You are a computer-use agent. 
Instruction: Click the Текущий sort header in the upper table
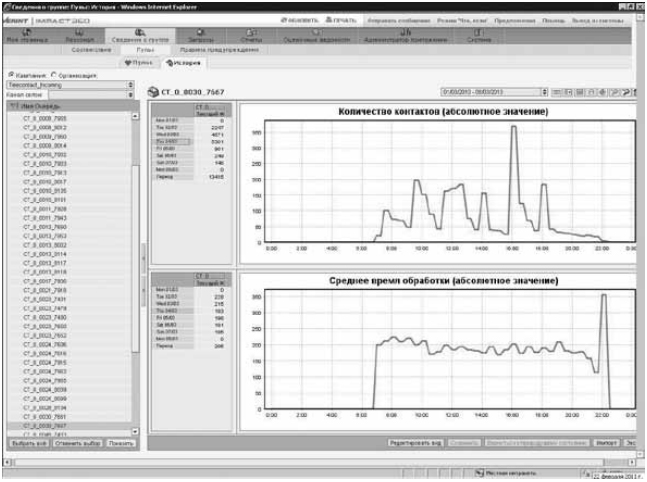tap(210, 113)
